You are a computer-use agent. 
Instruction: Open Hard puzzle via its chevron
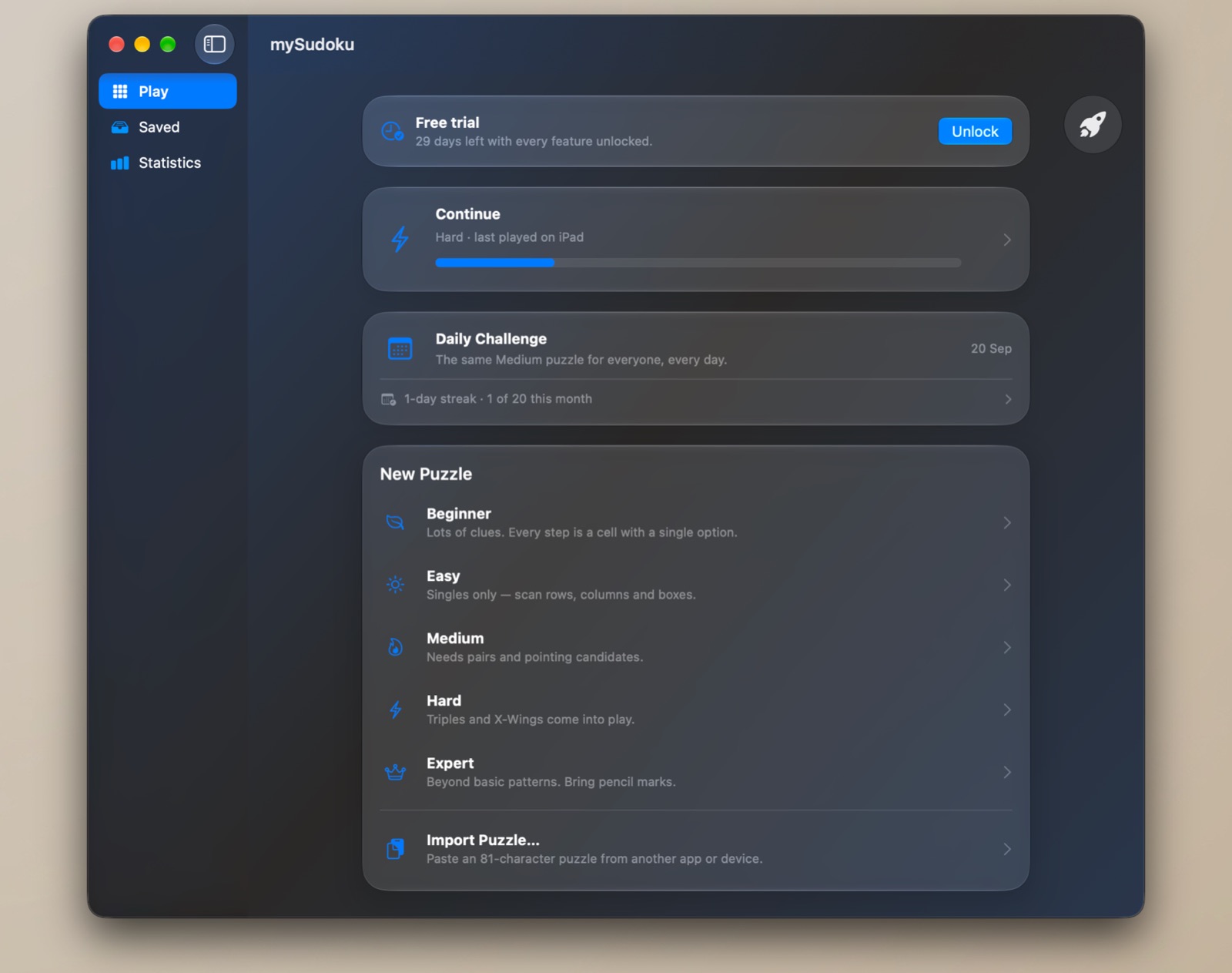(x=1007, y=710)
